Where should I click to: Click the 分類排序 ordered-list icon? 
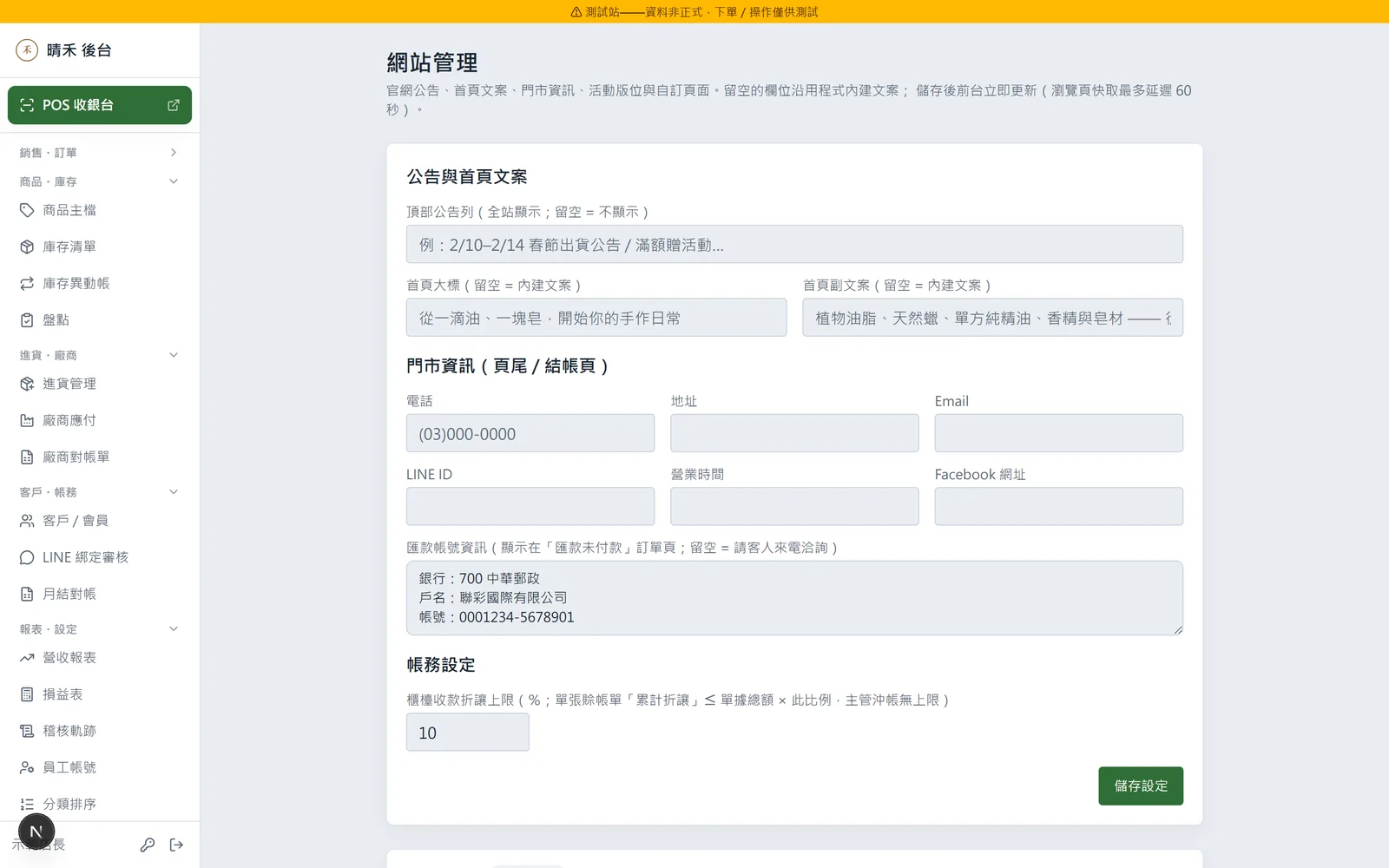click(x=27, y=804)
